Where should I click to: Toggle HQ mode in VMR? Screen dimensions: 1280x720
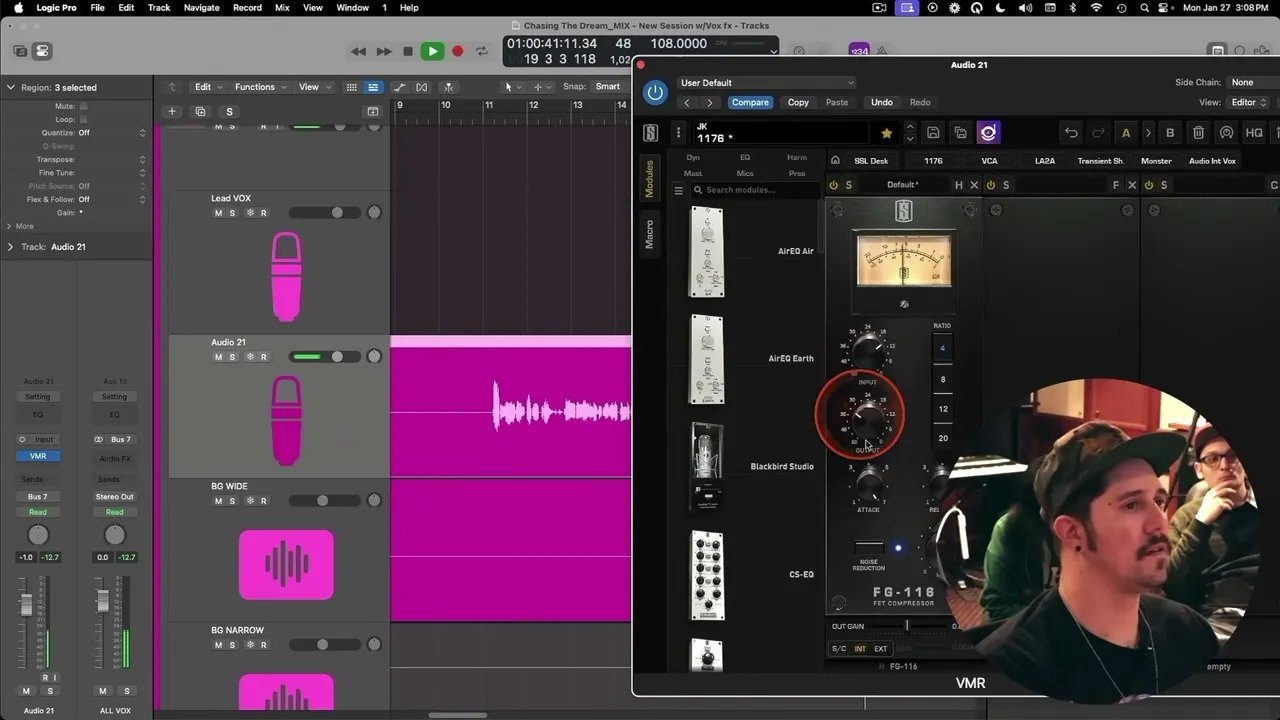(x=1254, y=133)
